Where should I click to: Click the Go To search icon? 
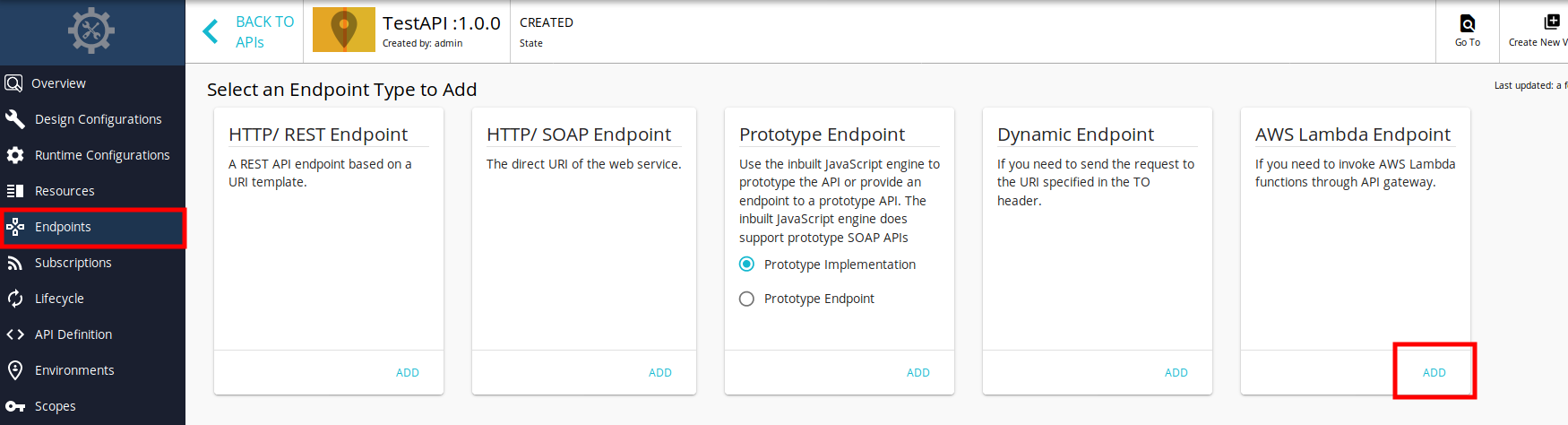1468,23
